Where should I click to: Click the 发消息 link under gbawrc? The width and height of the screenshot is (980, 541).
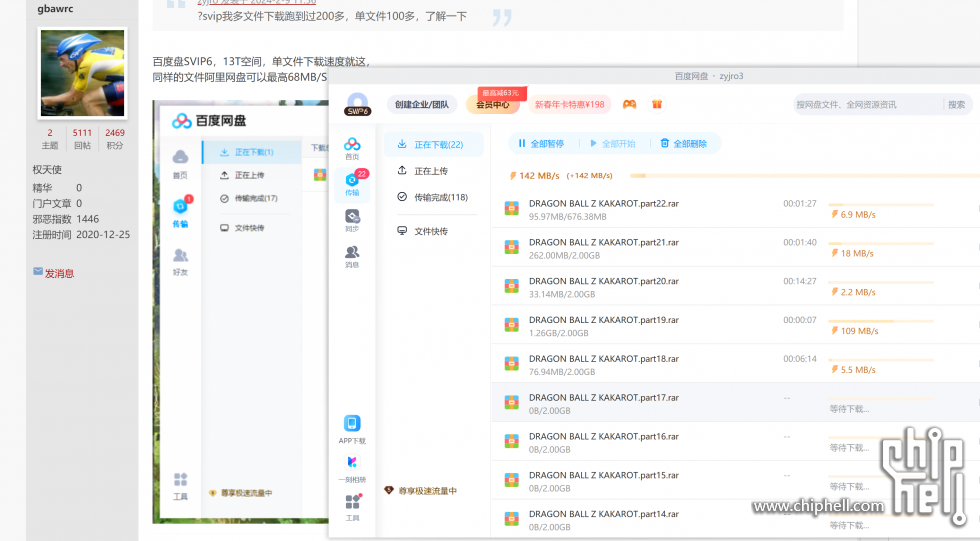click(59, 273)
